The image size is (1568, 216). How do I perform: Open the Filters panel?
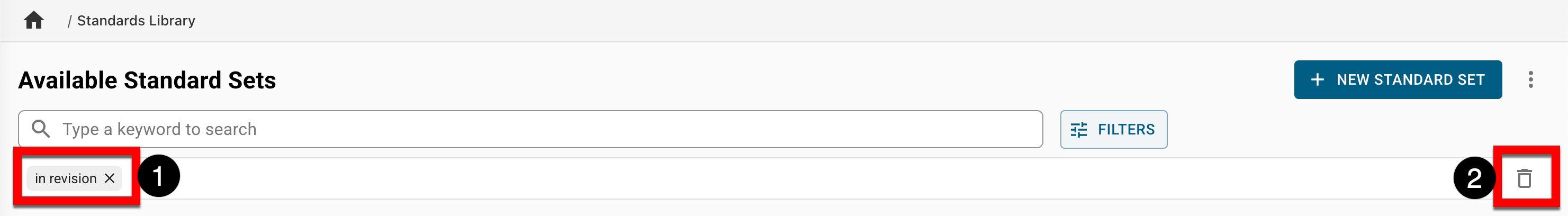(1113, 129)
